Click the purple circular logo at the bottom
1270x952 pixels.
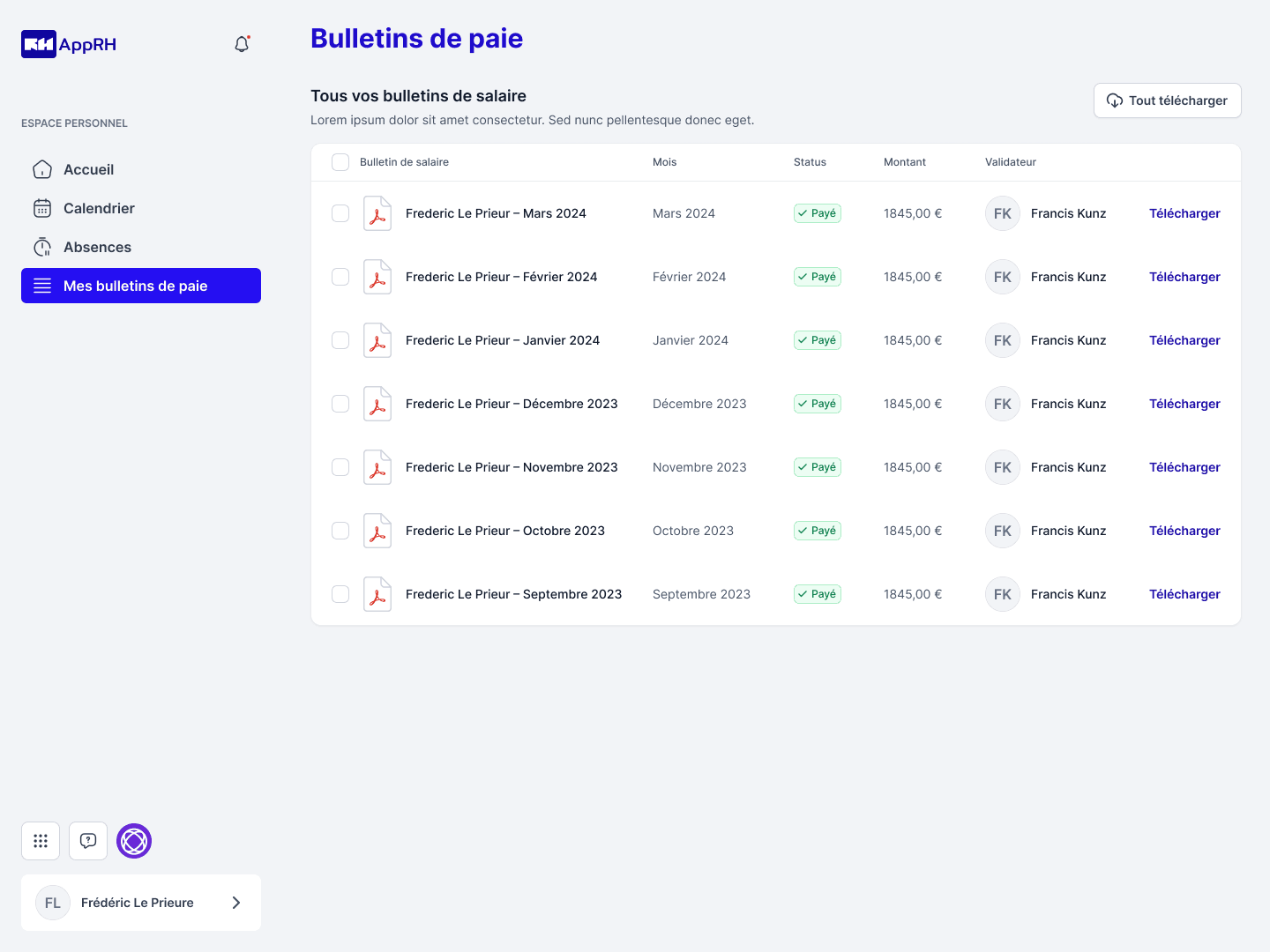[x=134, y=841]
